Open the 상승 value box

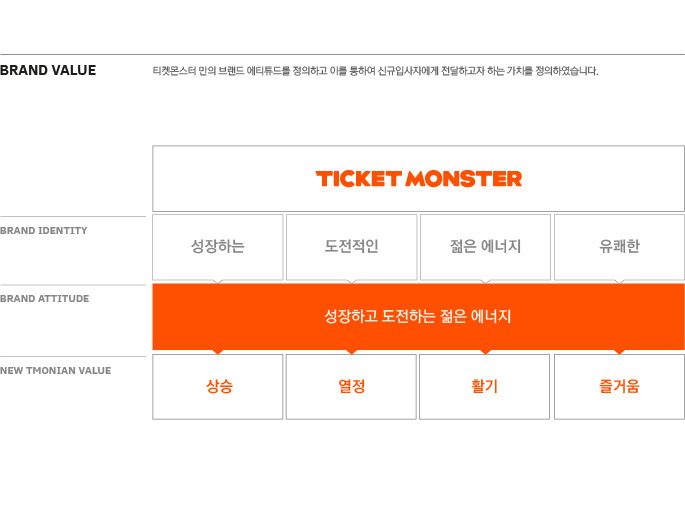coord(218,387)
